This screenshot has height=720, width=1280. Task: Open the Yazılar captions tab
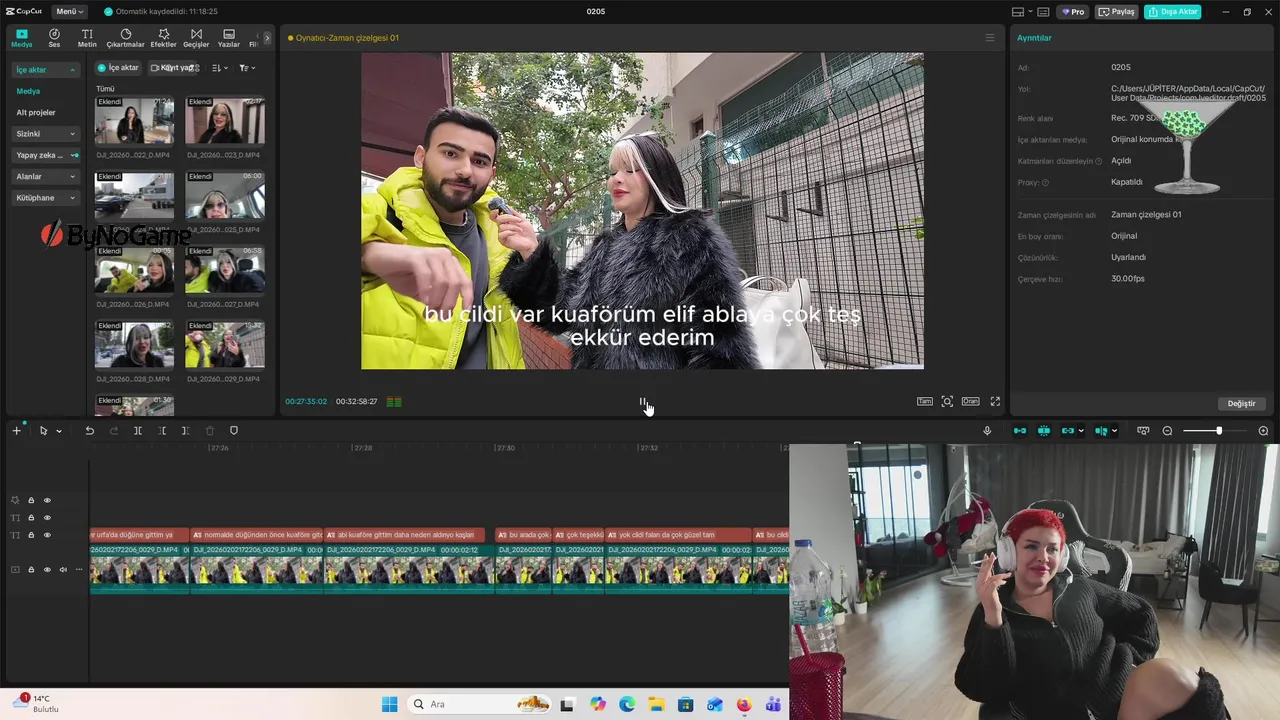tap(229, 38)
